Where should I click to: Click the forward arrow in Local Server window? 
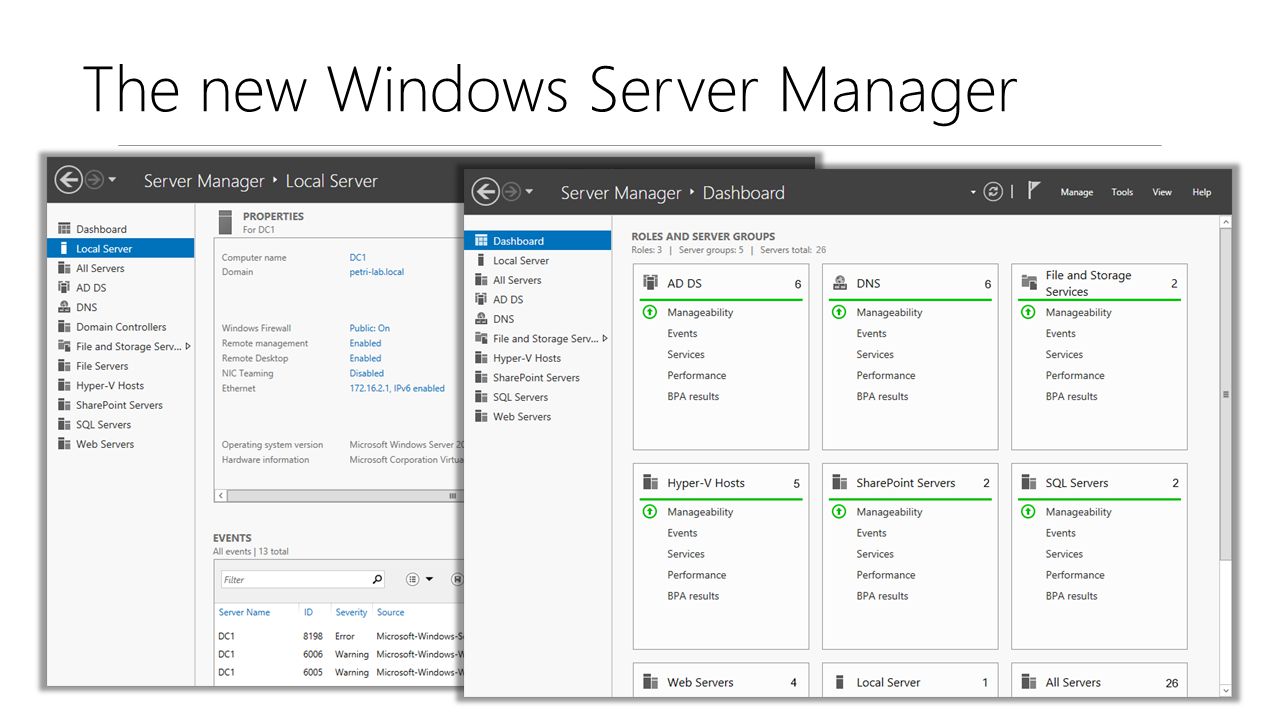[94, 180]
